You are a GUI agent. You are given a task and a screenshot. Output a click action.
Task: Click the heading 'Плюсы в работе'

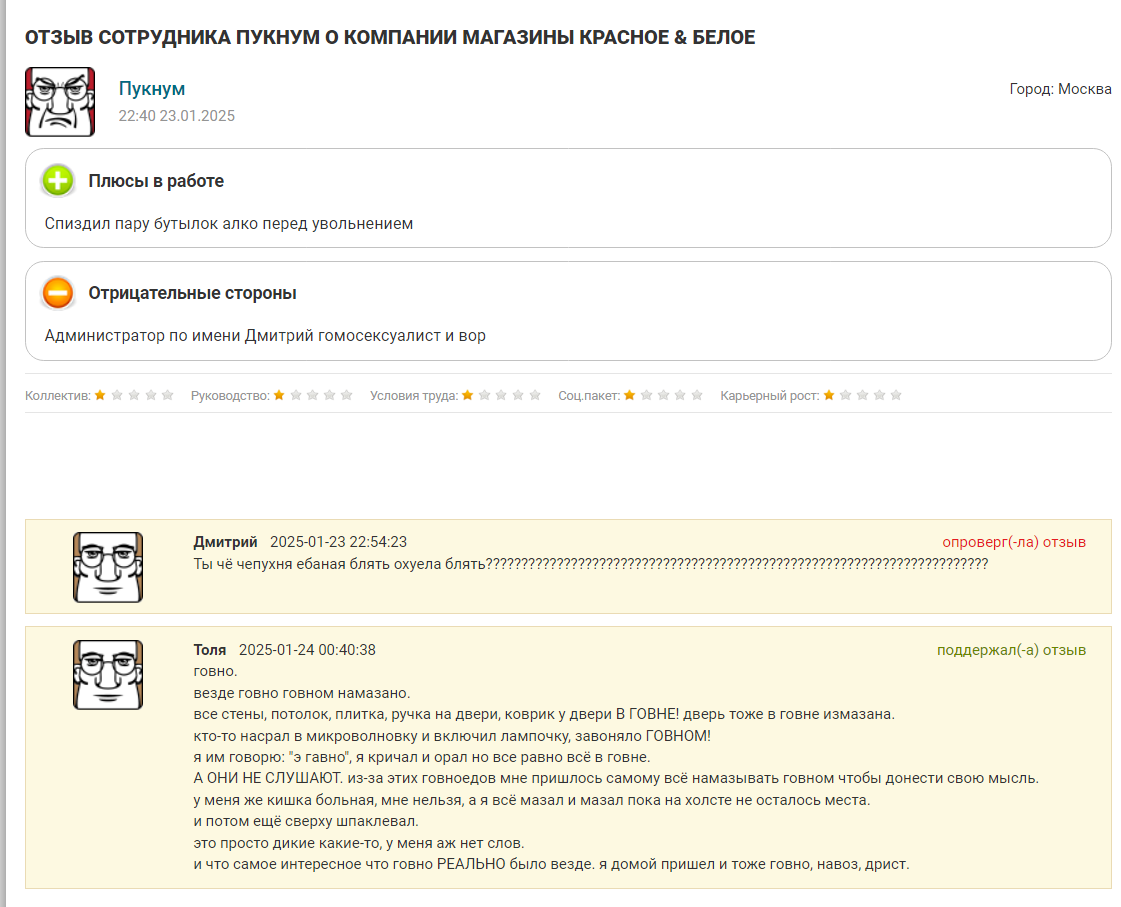[x=156, y=181]
